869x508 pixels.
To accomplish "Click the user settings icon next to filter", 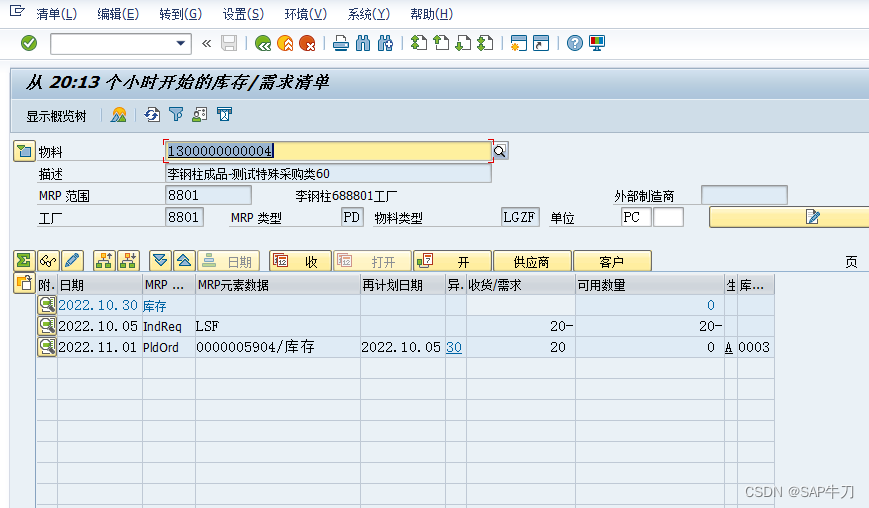I will tap(200, 115).
